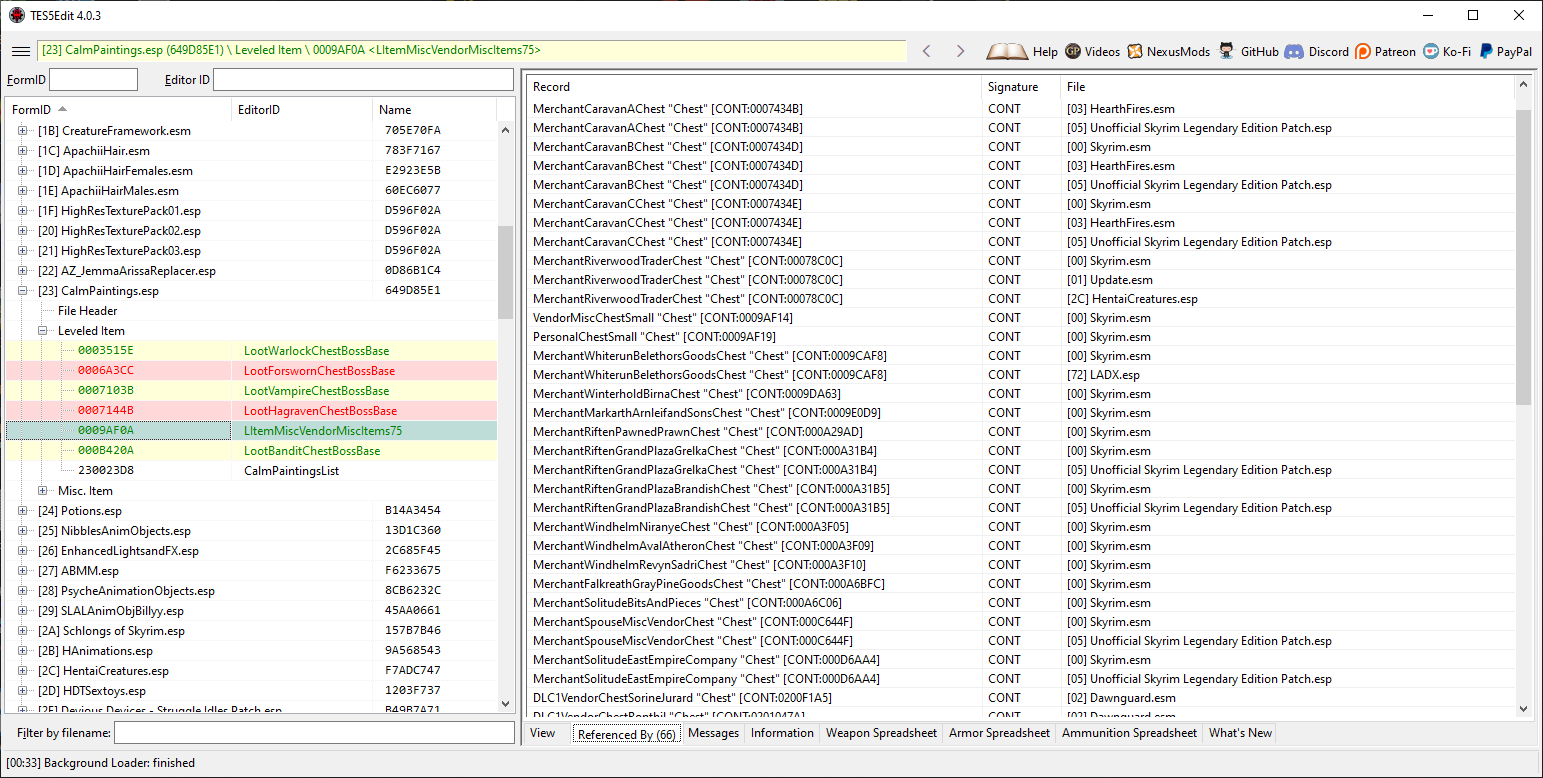The height and width of the screenshot is (778, 1543).
Task: Select LootWarlockChestBossBase record
Action: click(x=250, y=351)
